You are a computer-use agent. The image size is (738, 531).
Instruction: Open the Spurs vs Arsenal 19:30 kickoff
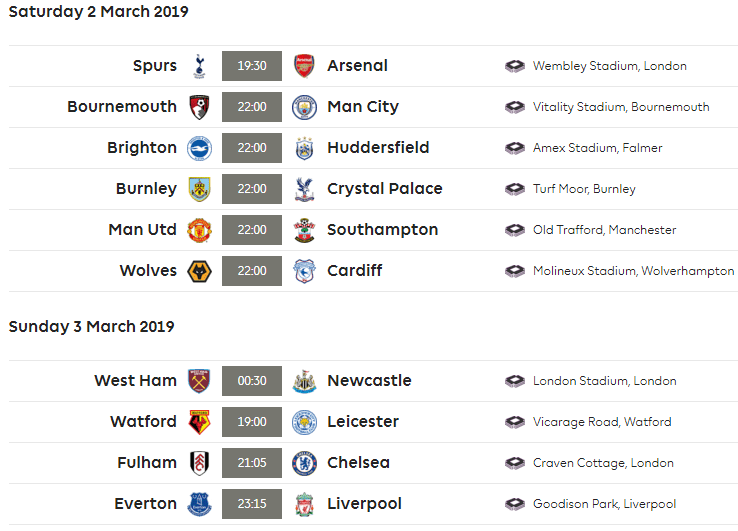pyautogui.click(x=251, y=66)
